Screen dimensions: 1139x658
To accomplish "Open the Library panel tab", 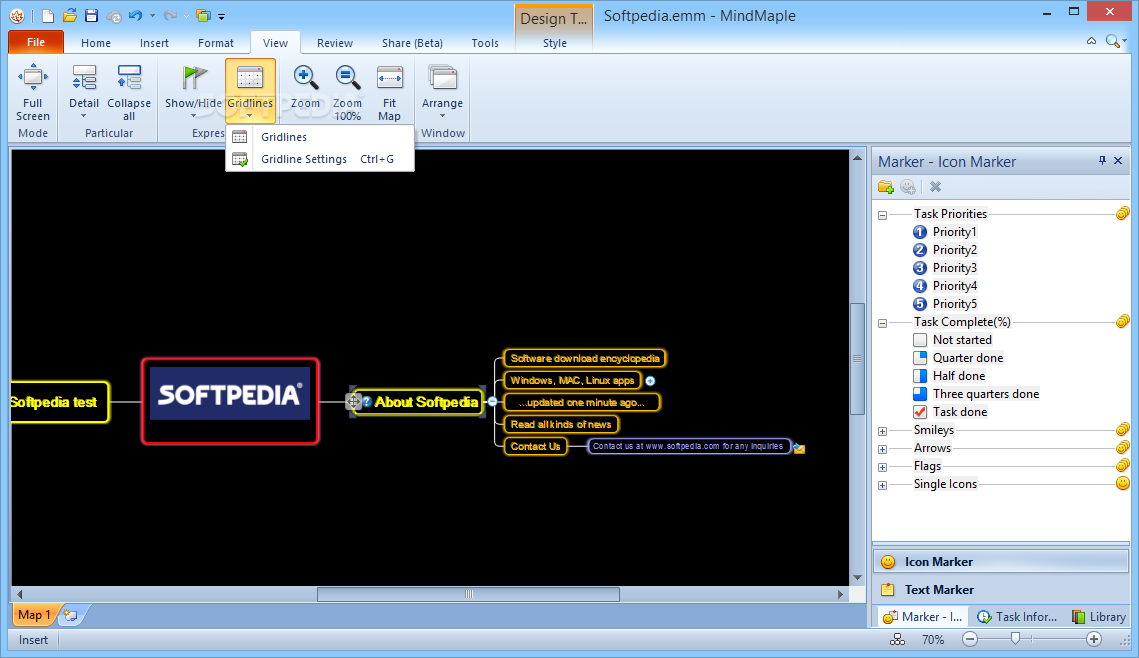I will coord(1098,617).
